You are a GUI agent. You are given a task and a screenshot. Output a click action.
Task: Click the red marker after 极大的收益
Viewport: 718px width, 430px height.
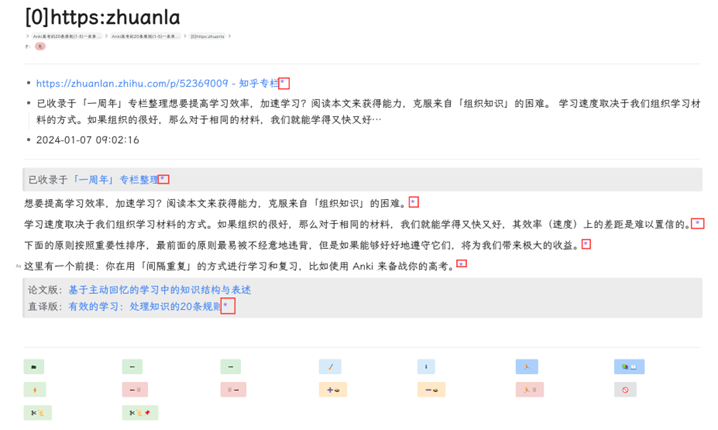pyautogui.click(x=586, y=244)
